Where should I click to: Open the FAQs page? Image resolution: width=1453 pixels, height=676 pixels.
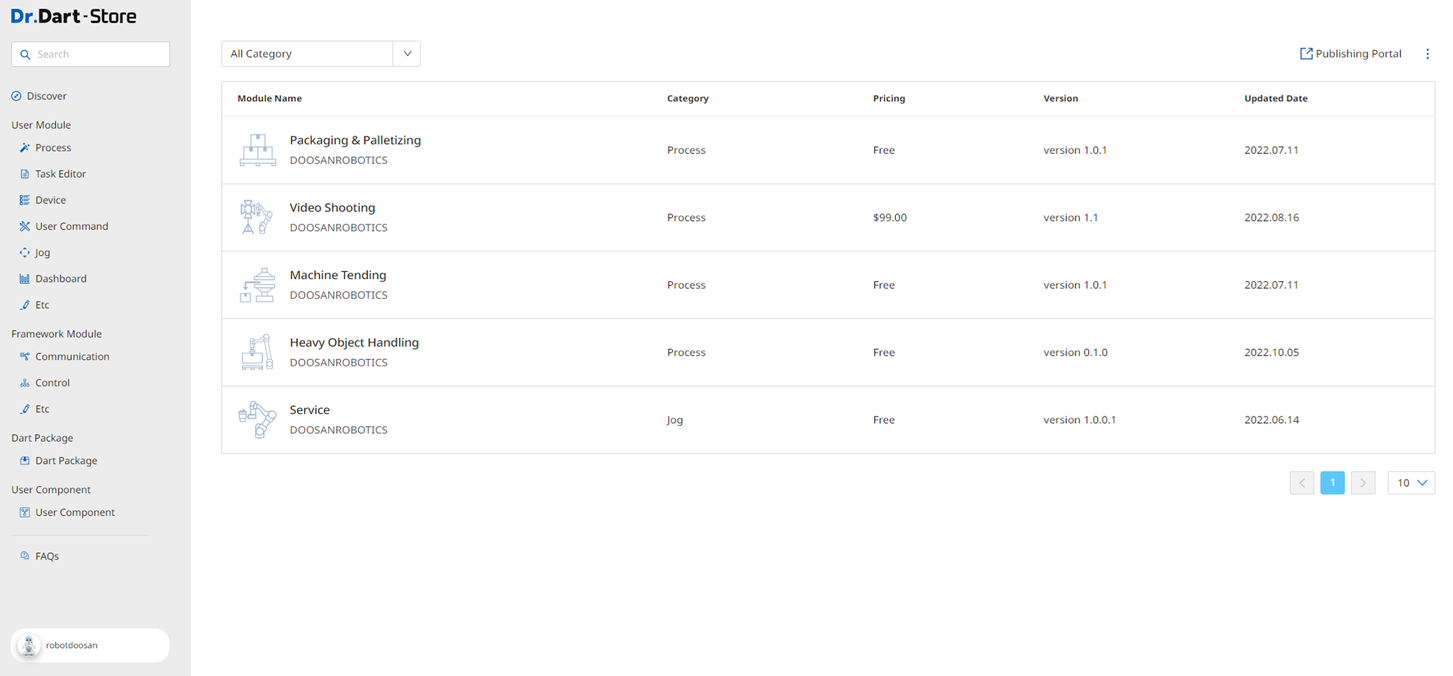click(x=46, y=556)
